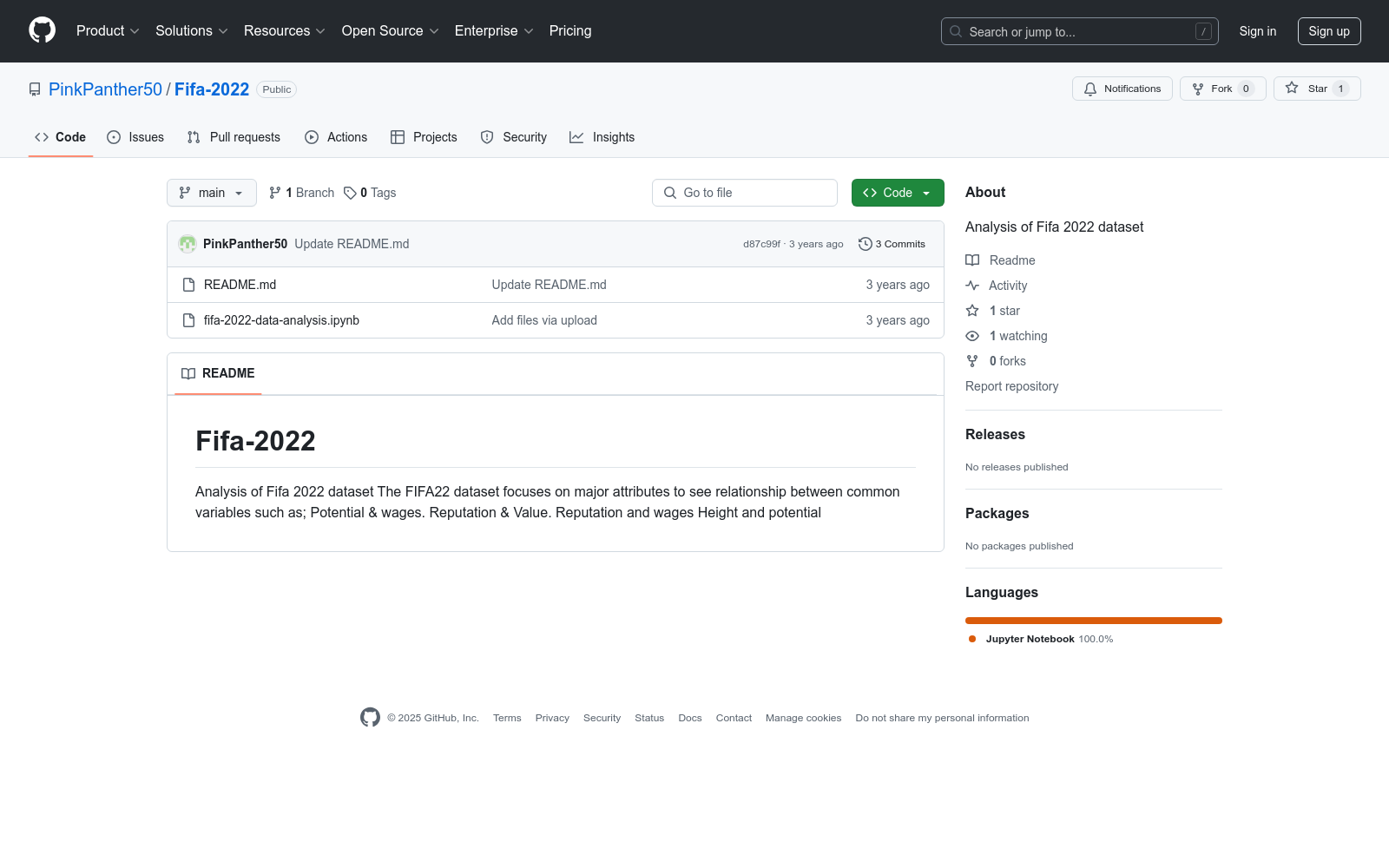Image resolution: width=1389 pixels, height=868 pixels.
Task: Click the Report repository link
Action: tap(1011, 386)
